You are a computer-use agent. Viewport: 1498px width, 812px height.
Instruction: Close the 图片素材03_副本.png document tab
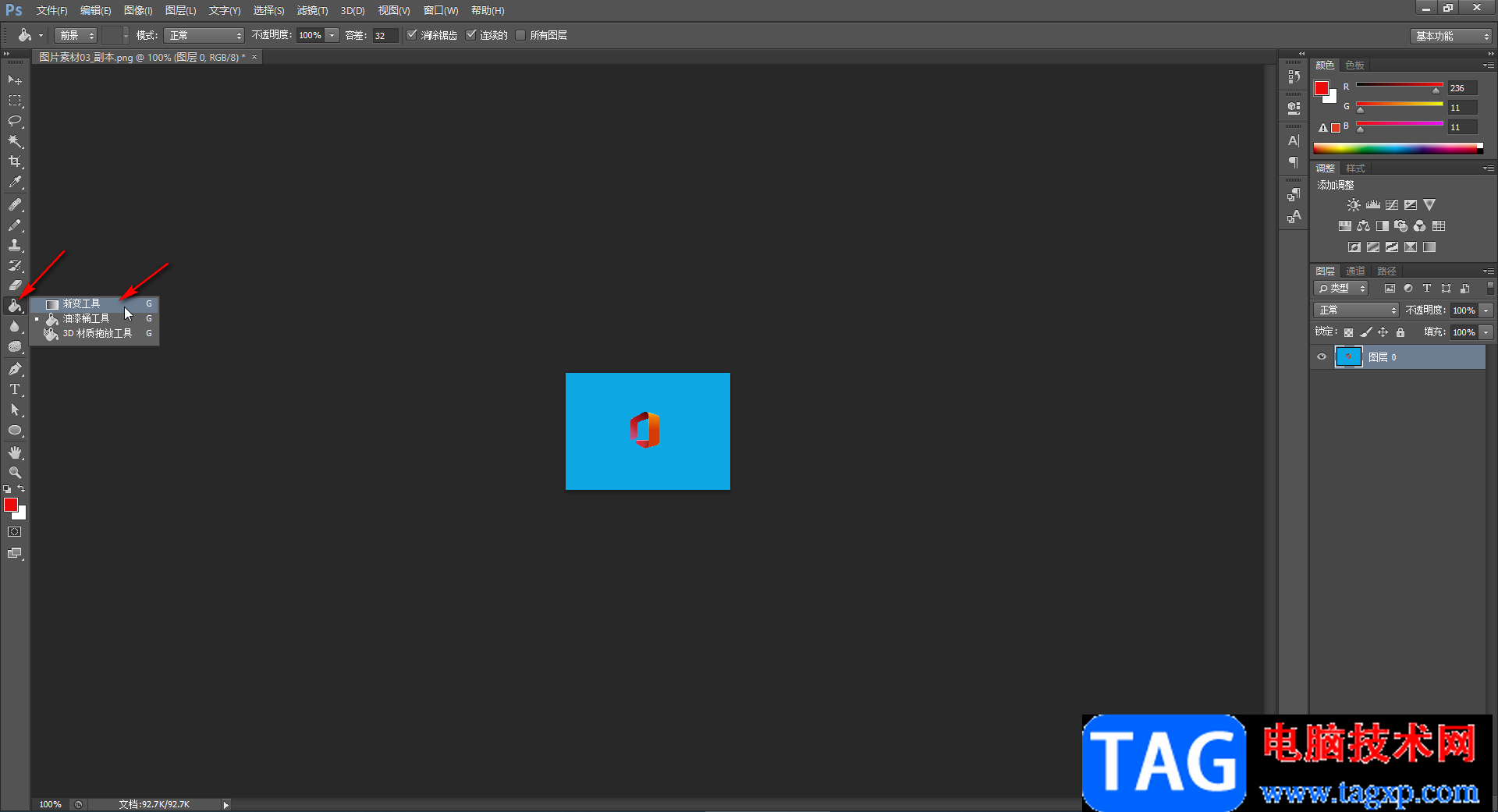(x=254, y=57)
